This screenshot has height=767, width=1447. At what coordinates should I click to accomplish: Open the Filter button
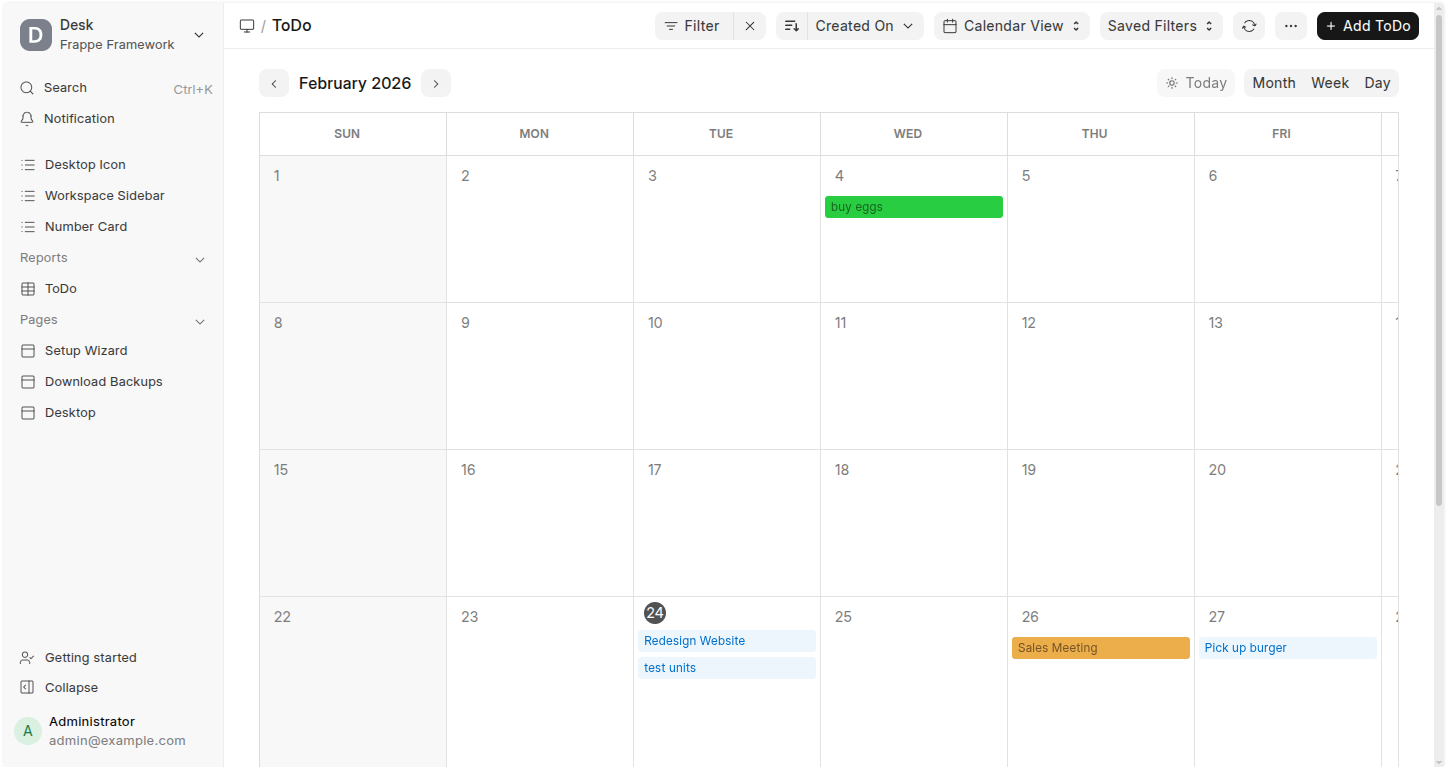693,26
